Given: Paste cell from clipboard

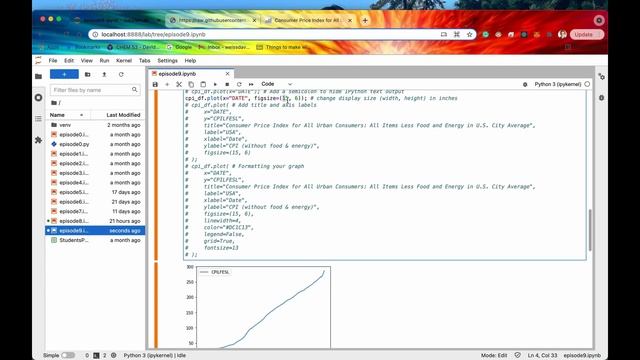Looking at the screenshot, I should [203, 84].
